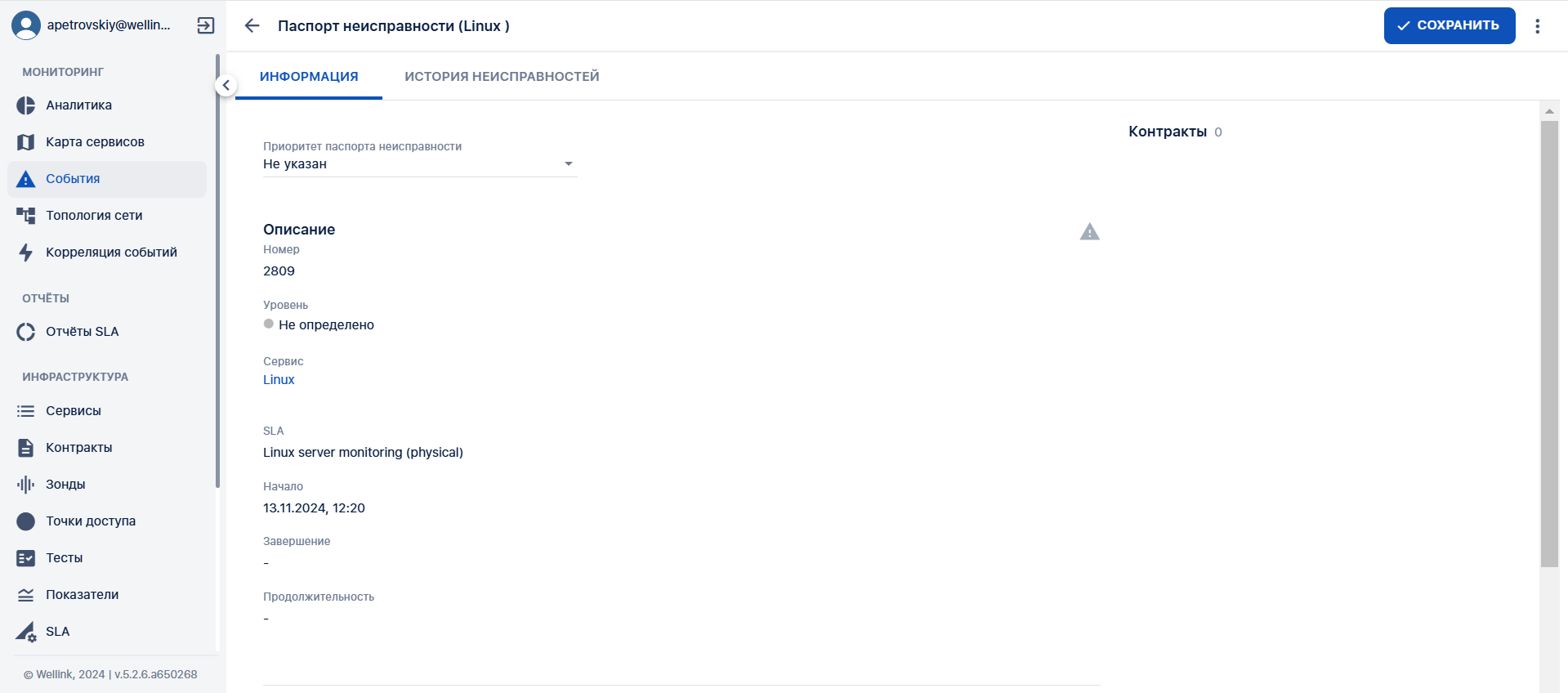Image resolution: width=1568 pixels, height=693 pixels.
Task: Click the Аналитика pie chart icon
Action: pos(26,105)
